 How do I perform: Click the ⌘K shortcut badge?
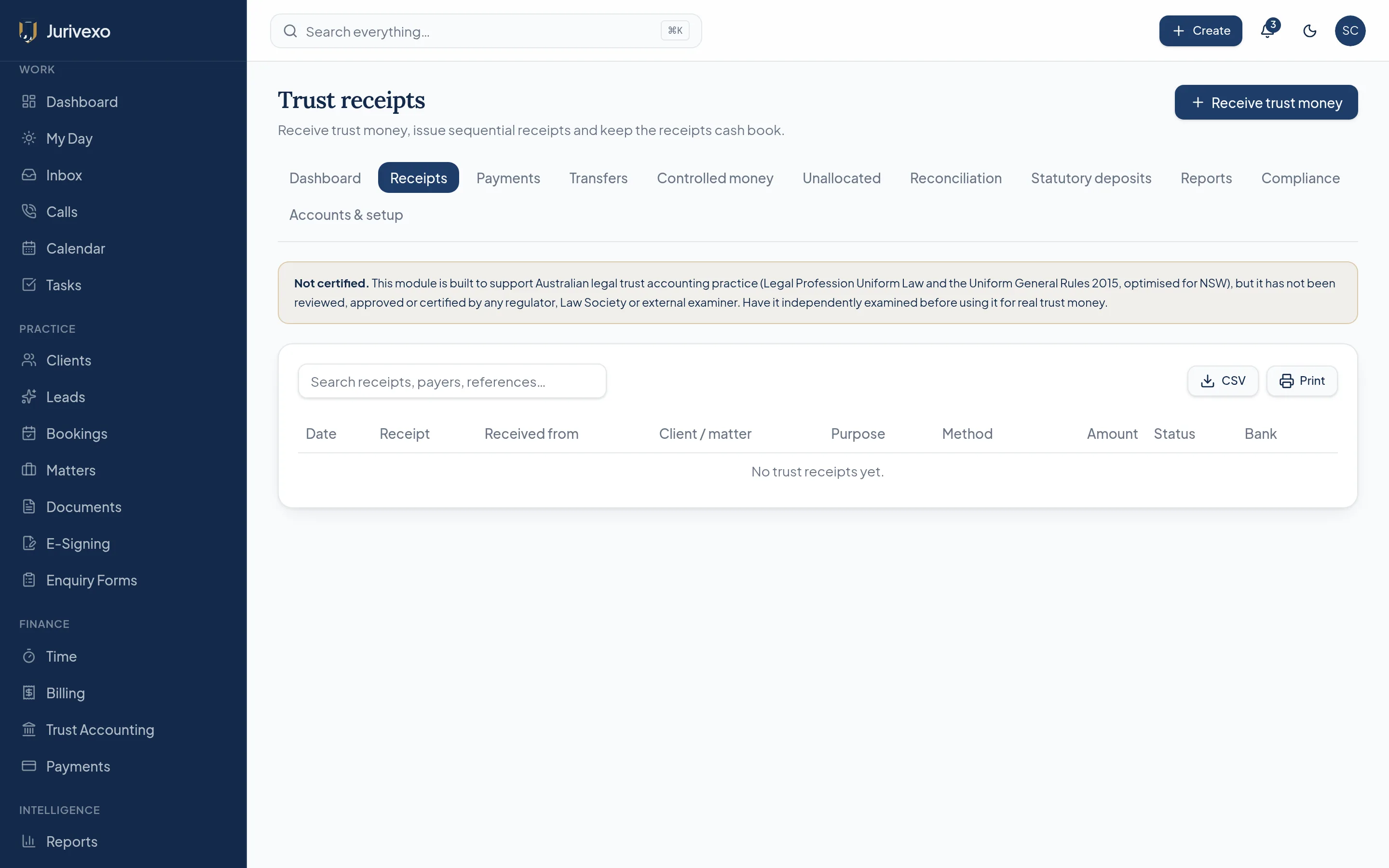[x=675, y=30]
